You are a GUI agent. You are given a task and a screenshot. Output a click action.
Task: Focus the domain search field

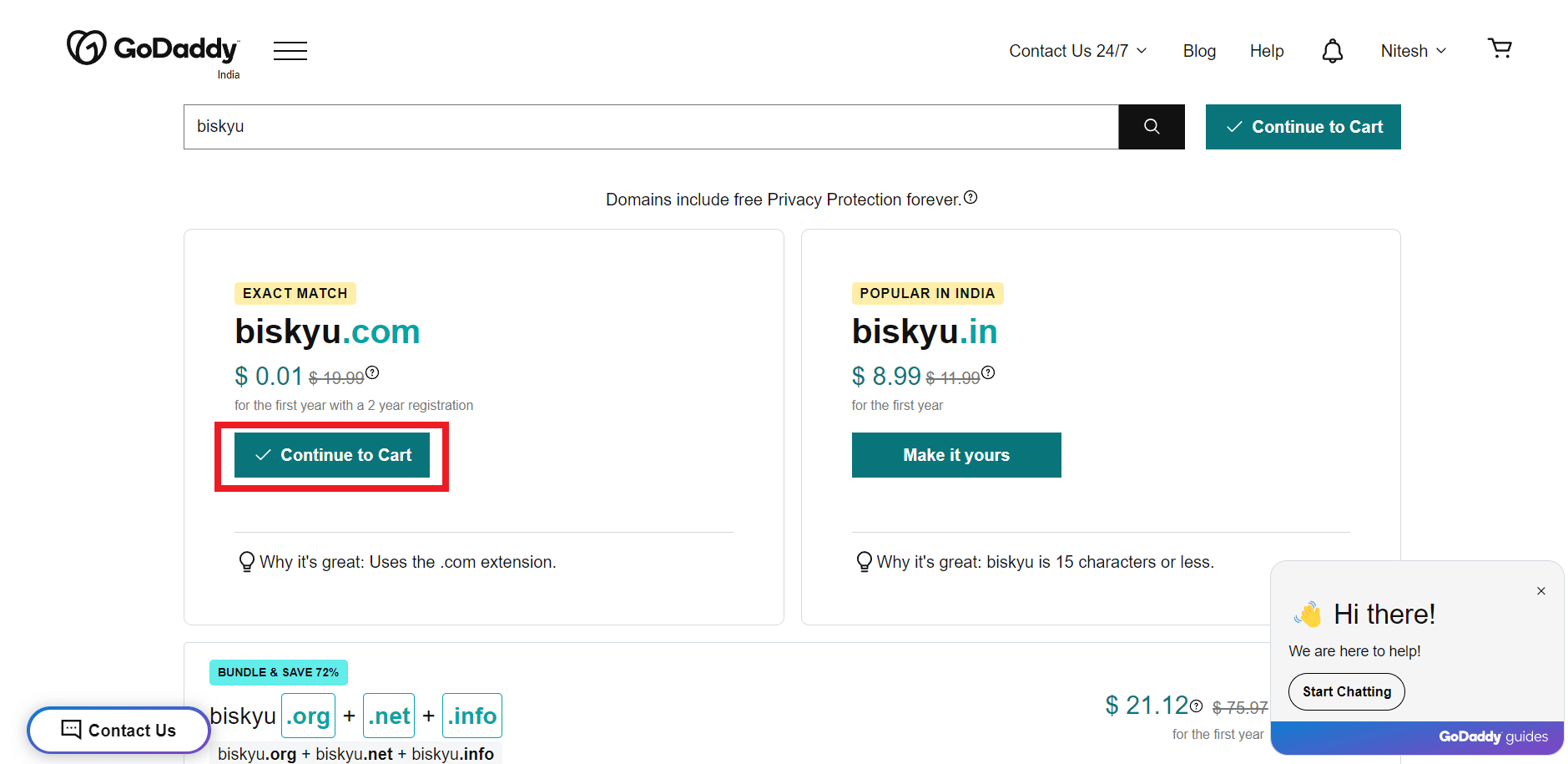click(x=651, y=127)
